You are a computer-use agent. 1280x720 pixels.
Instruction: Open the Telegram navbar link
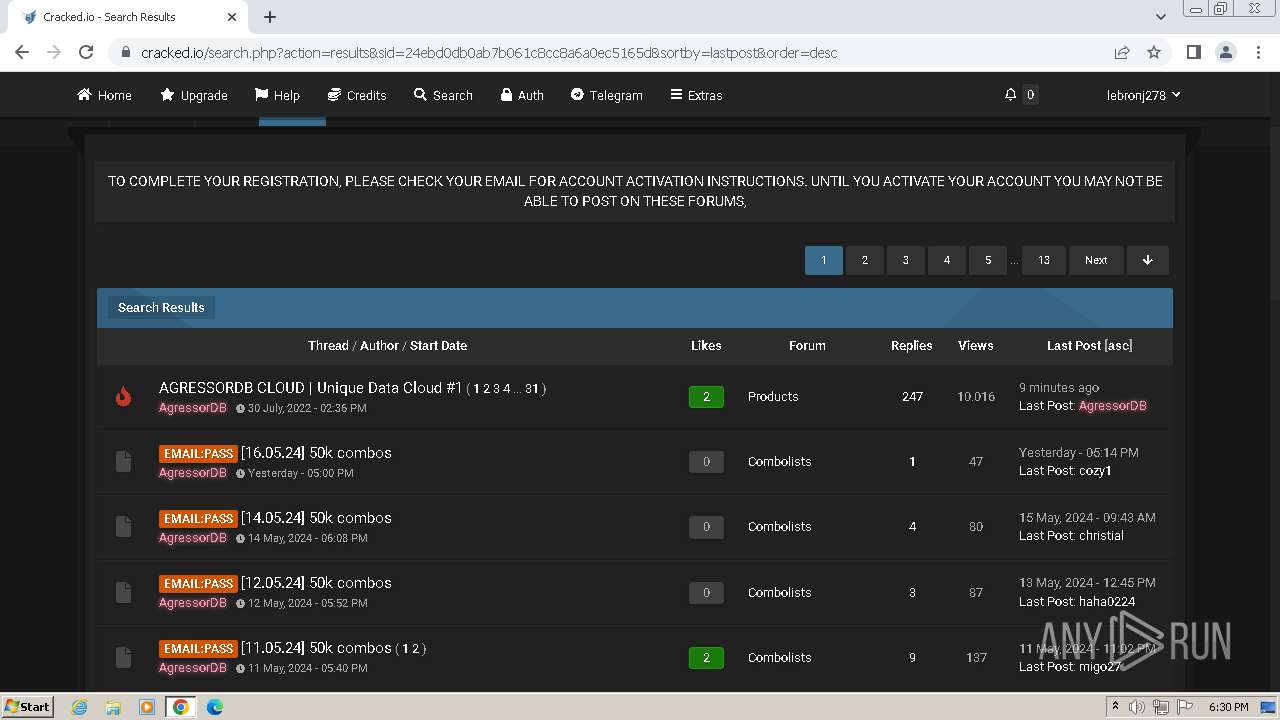click(606, 95)
